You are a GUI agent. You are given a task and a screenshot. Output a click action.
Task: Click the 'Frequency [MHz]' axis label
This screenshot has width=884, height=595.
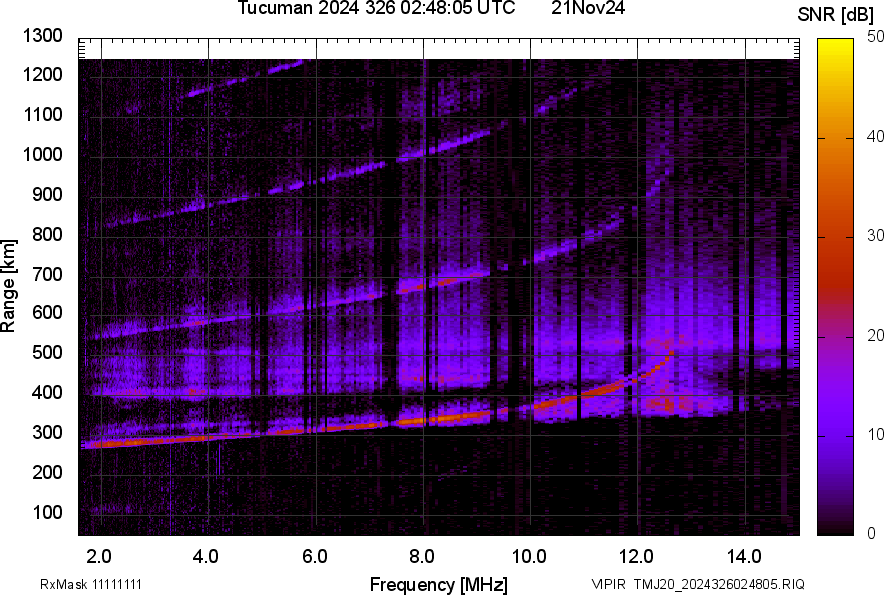coord(439,584)
